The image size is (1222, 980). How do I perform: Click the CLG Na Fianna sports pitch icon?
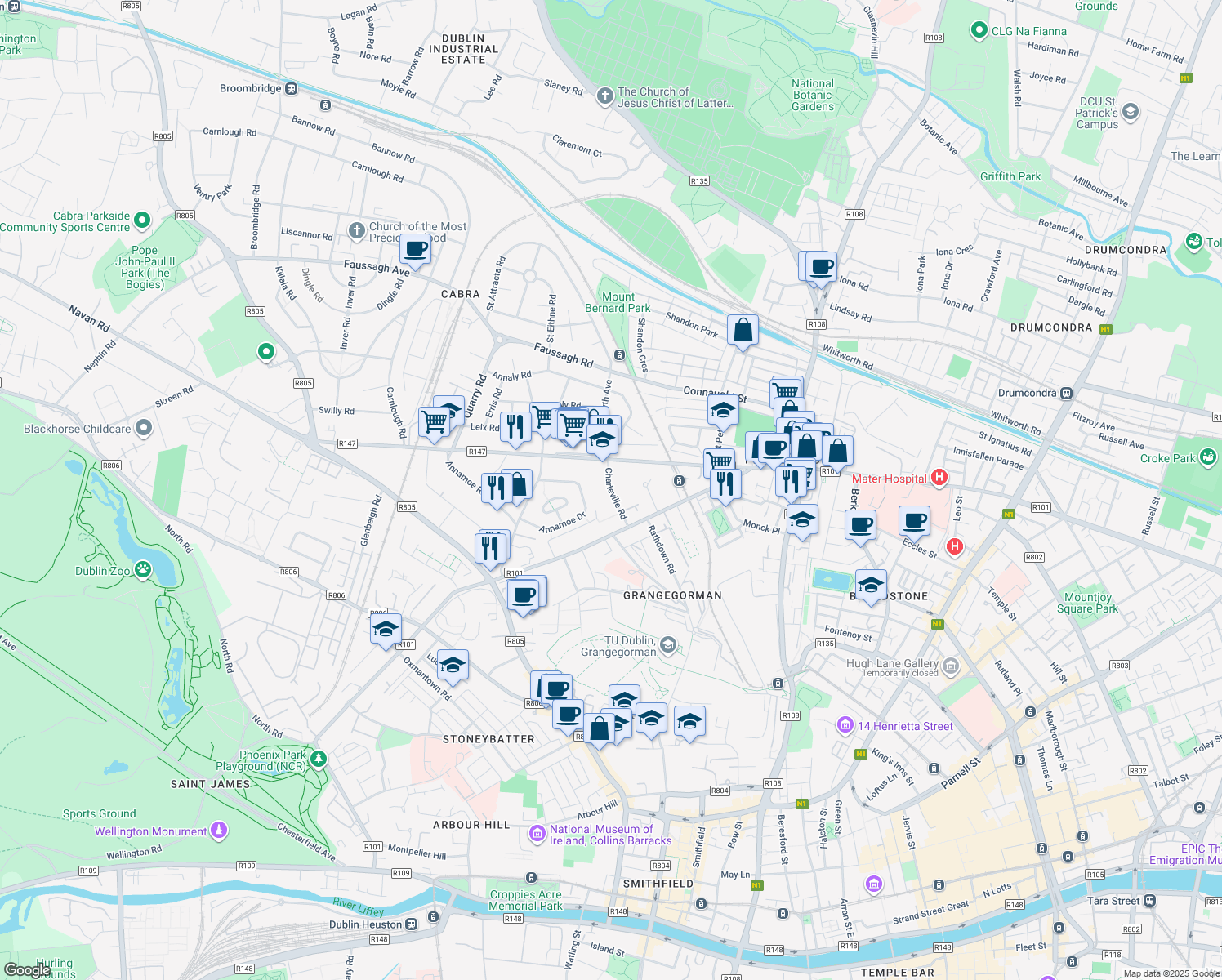[979, 30]
